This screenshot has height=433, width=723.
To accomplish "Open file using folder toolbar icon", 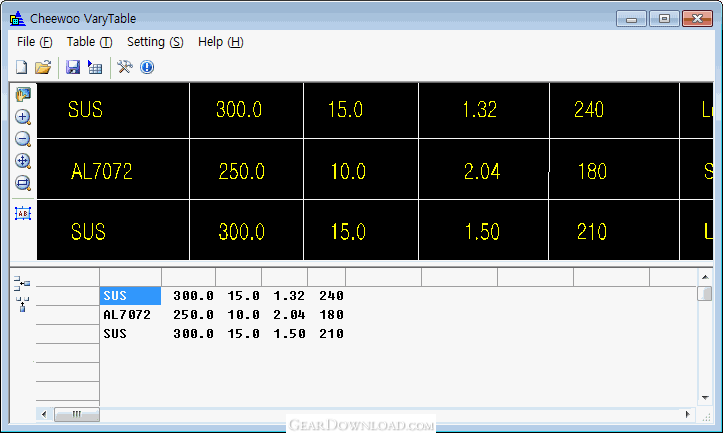I will (43, 67).
